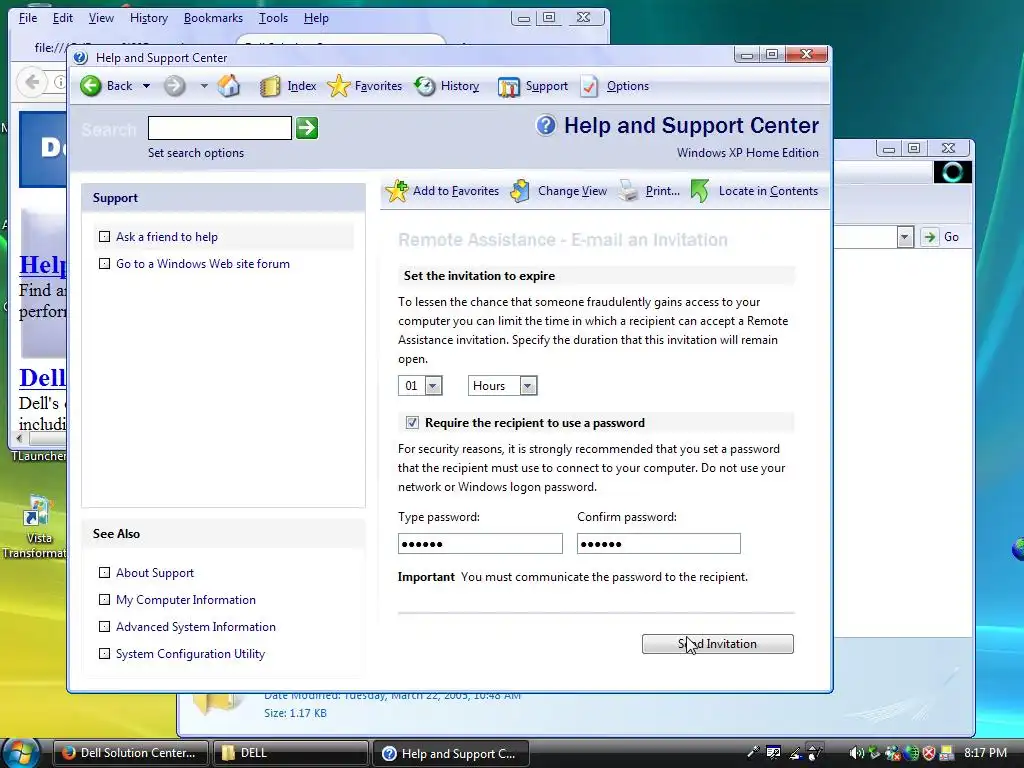Click the Safely Remove Hardware tray icon
1024x768 pixels.
pyautogui.click(x=874, y=753)
